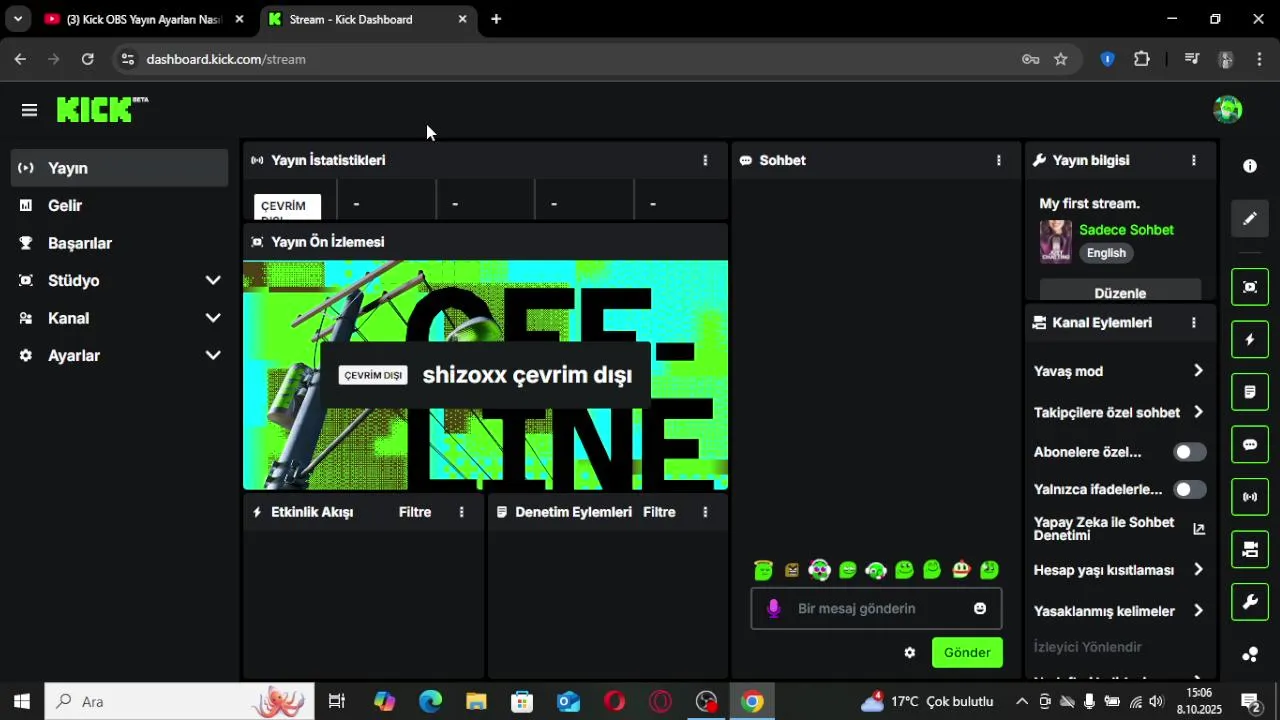Open Yavaş mod options

1119,371
